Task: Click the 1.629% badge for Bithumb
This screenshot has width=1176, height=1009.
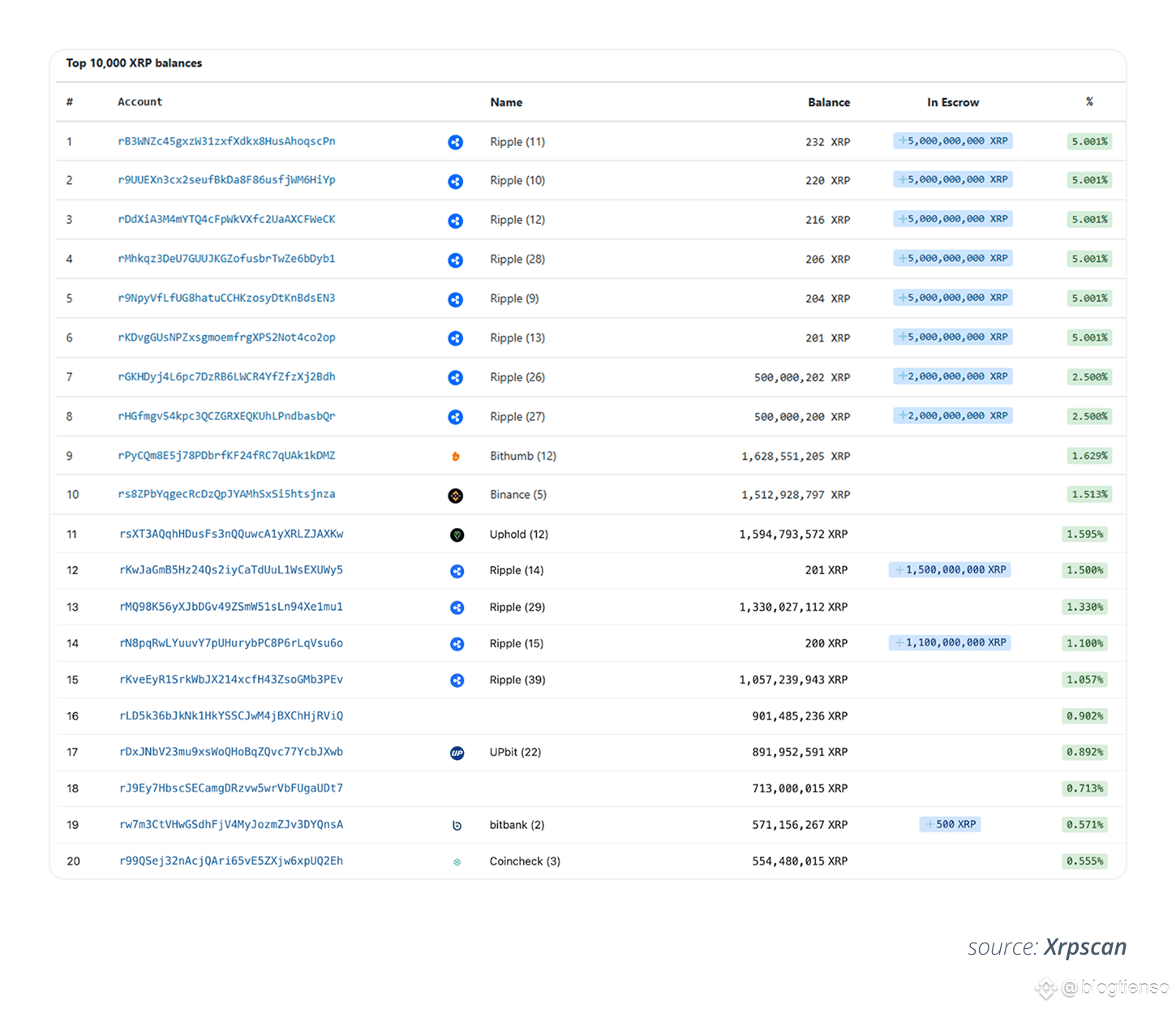Action: [x=1089, y=456]
